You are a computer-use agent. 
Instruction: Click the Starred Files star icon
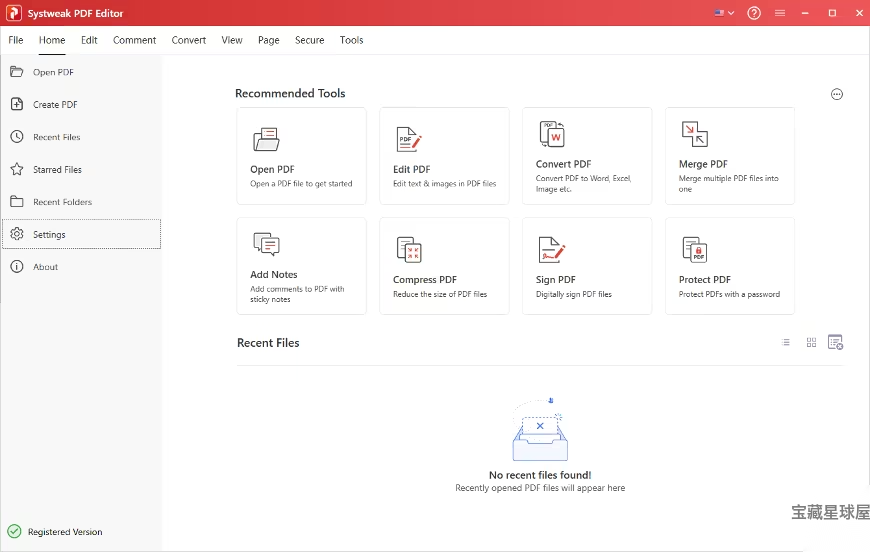[17, 169]
